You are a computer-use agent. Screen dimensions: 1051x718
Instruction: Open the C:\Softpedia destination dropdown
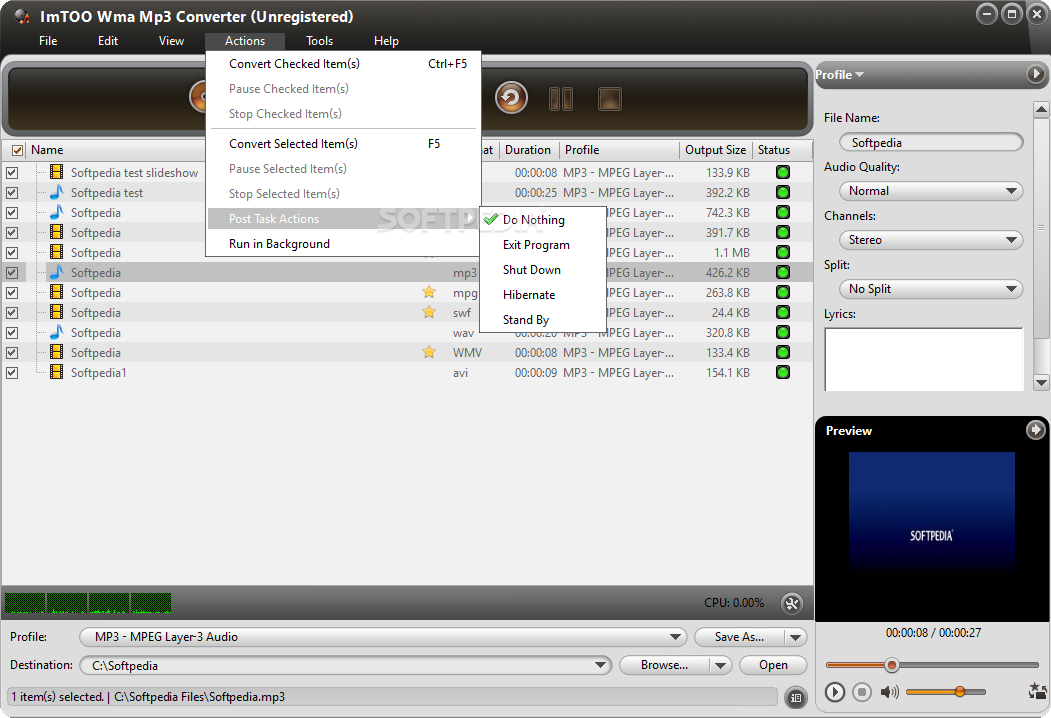click(x=346, y=666)
